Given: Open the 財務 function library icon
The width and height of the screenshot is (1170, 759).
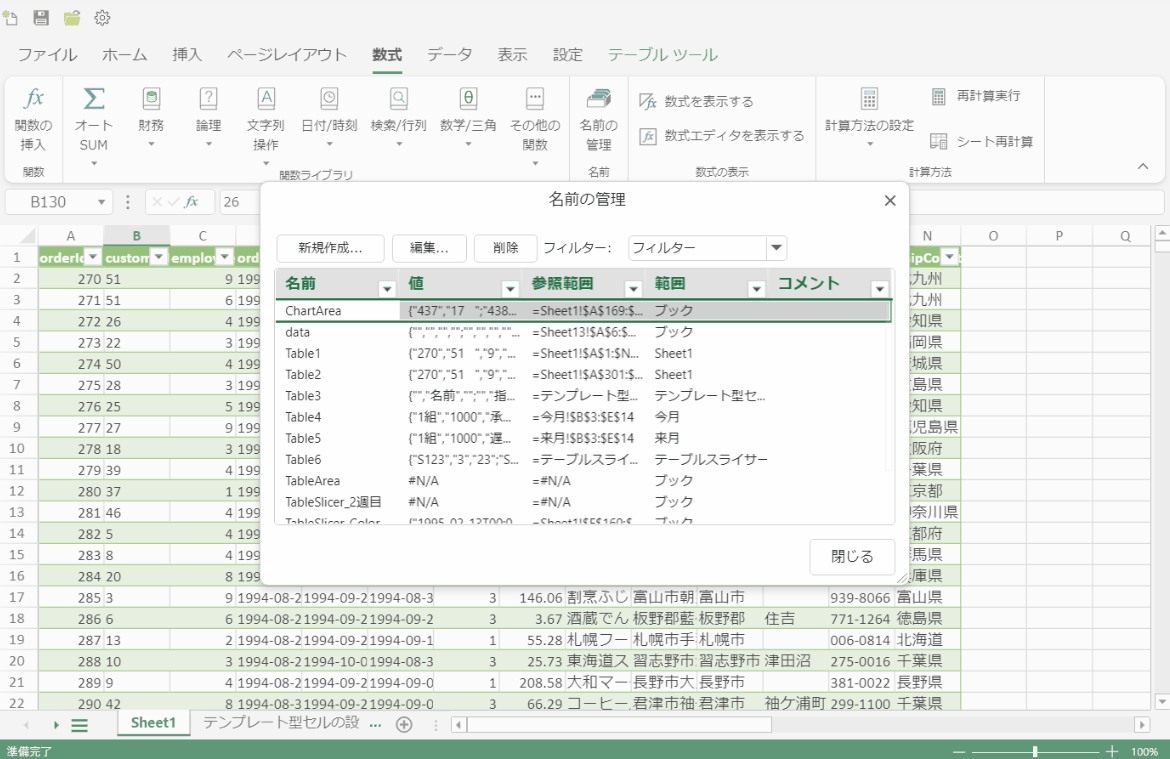Looking at the screenshot, I should coord(151,98).
